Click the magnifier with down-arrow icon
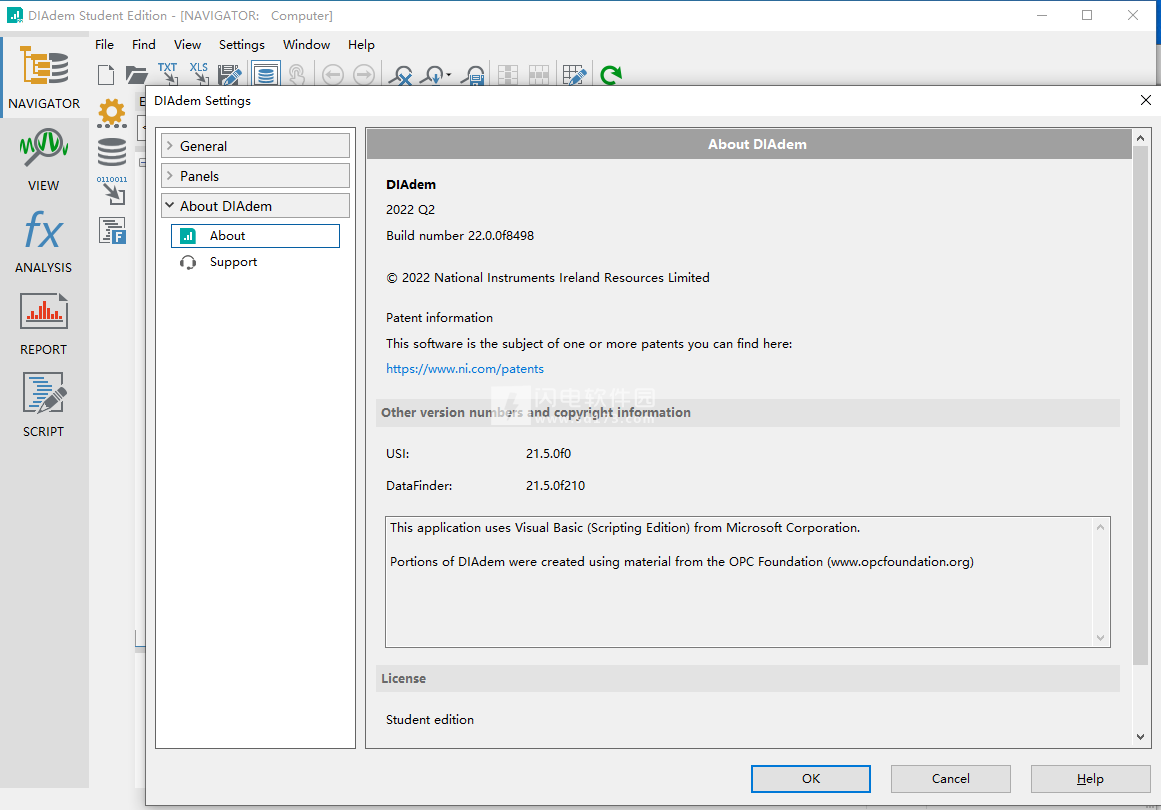 (x=432, y=75)
